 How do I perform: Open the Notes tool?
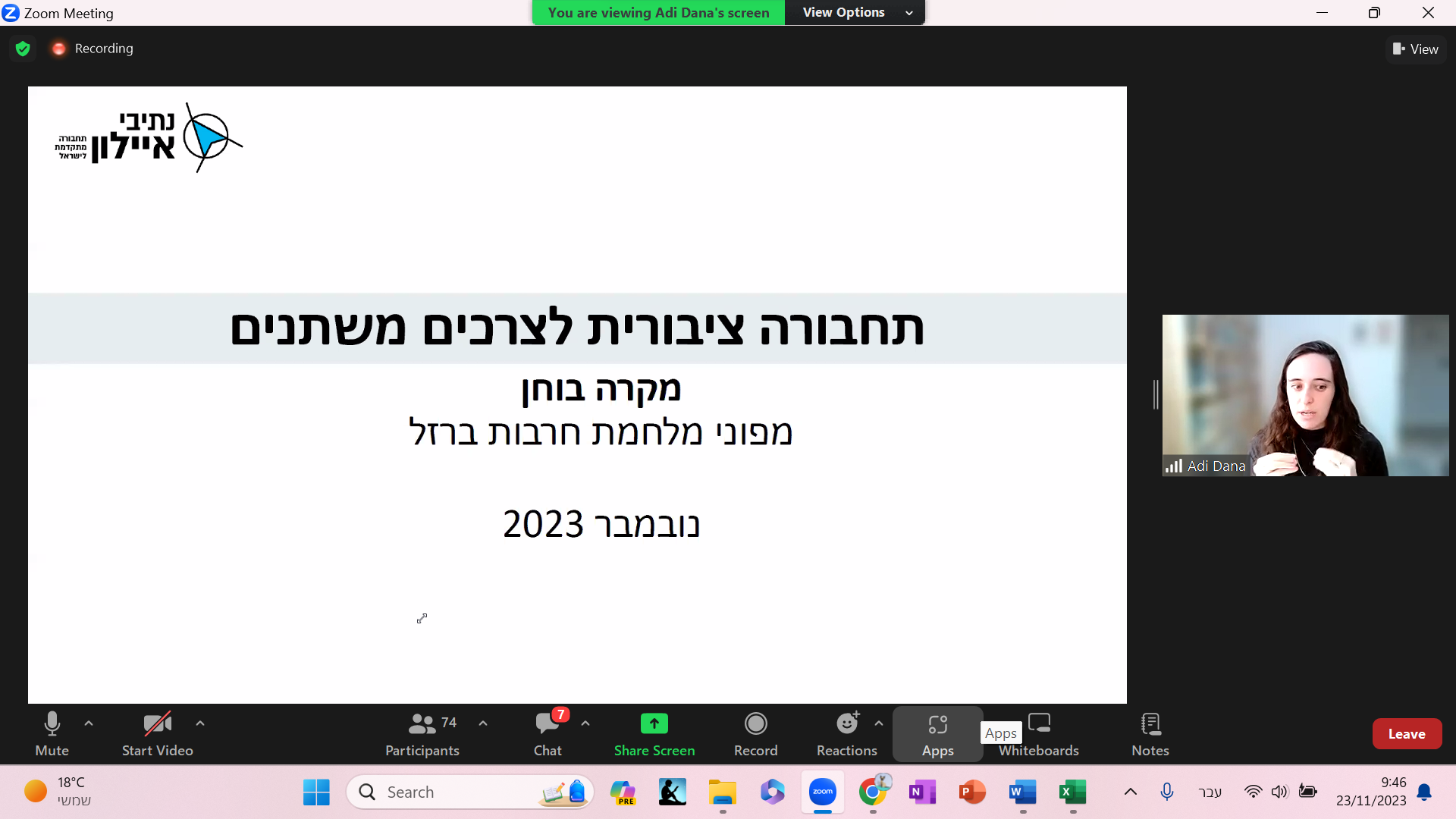[x=1150, y=734]
